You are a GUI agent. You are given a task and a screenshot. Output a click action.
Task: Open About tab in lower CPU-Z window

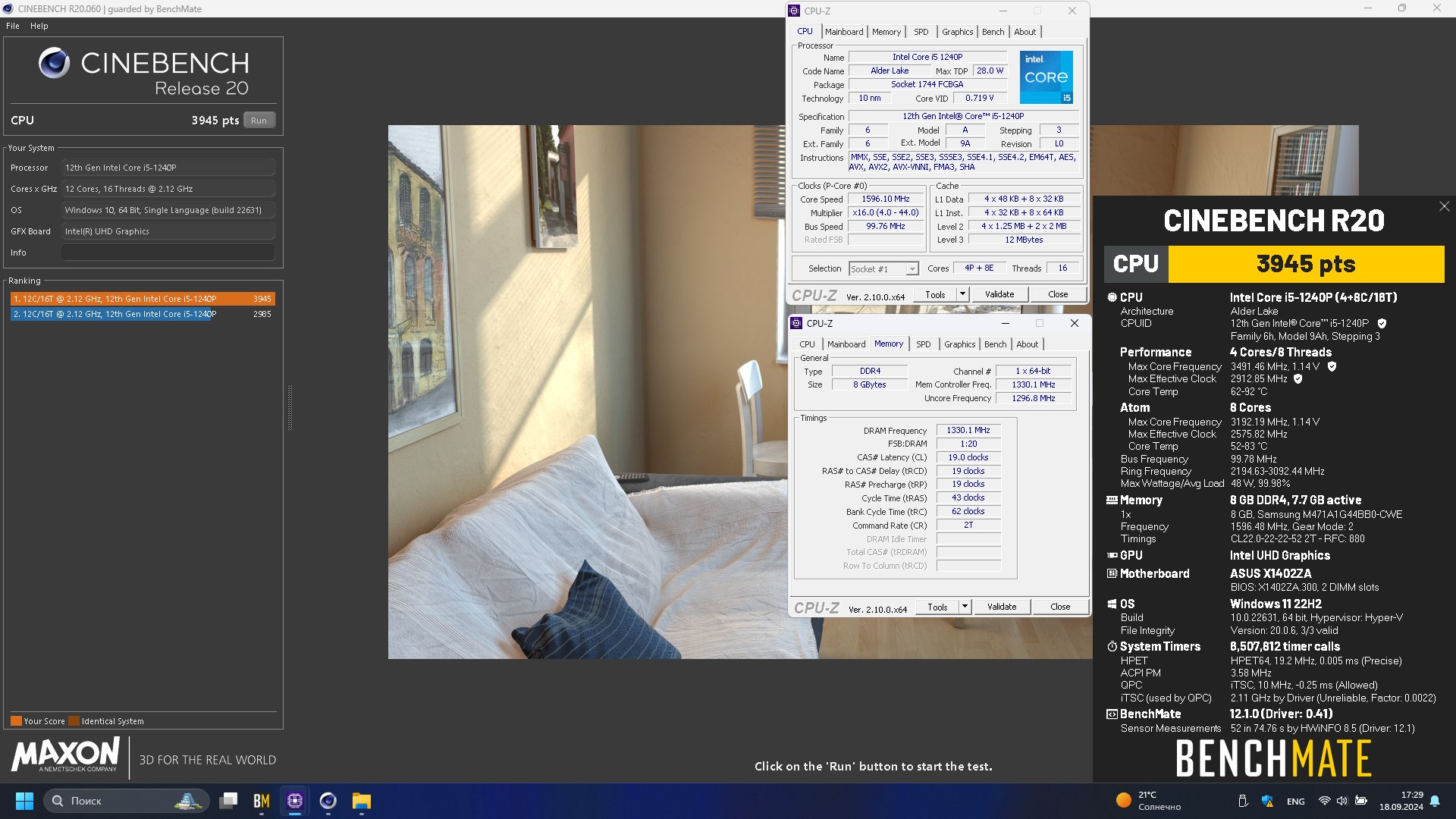[x=1027, y=344]
